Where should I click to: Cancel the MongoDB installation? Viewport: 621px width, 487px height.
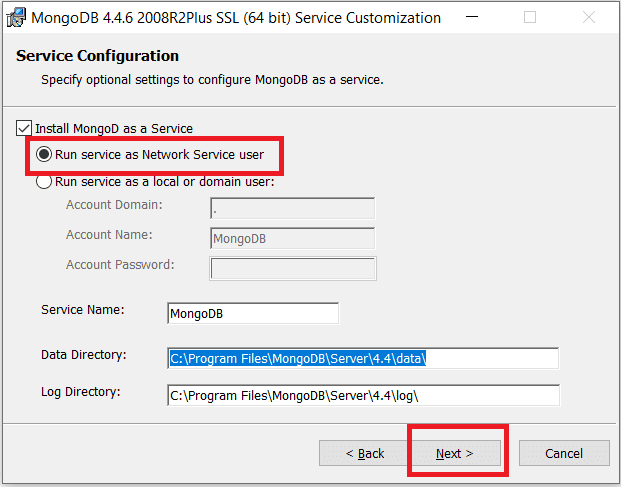[x=564, y=453]
